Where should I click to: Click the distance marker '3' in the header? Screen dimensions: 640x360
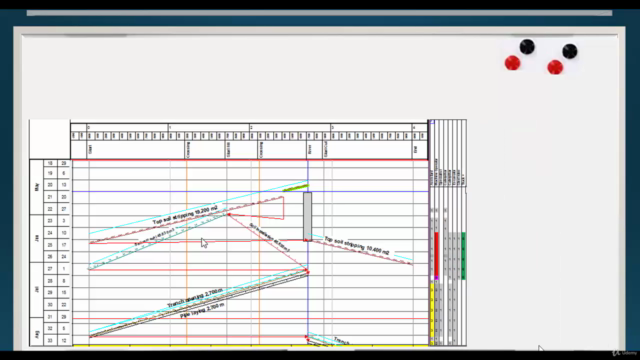pos(332,128)
